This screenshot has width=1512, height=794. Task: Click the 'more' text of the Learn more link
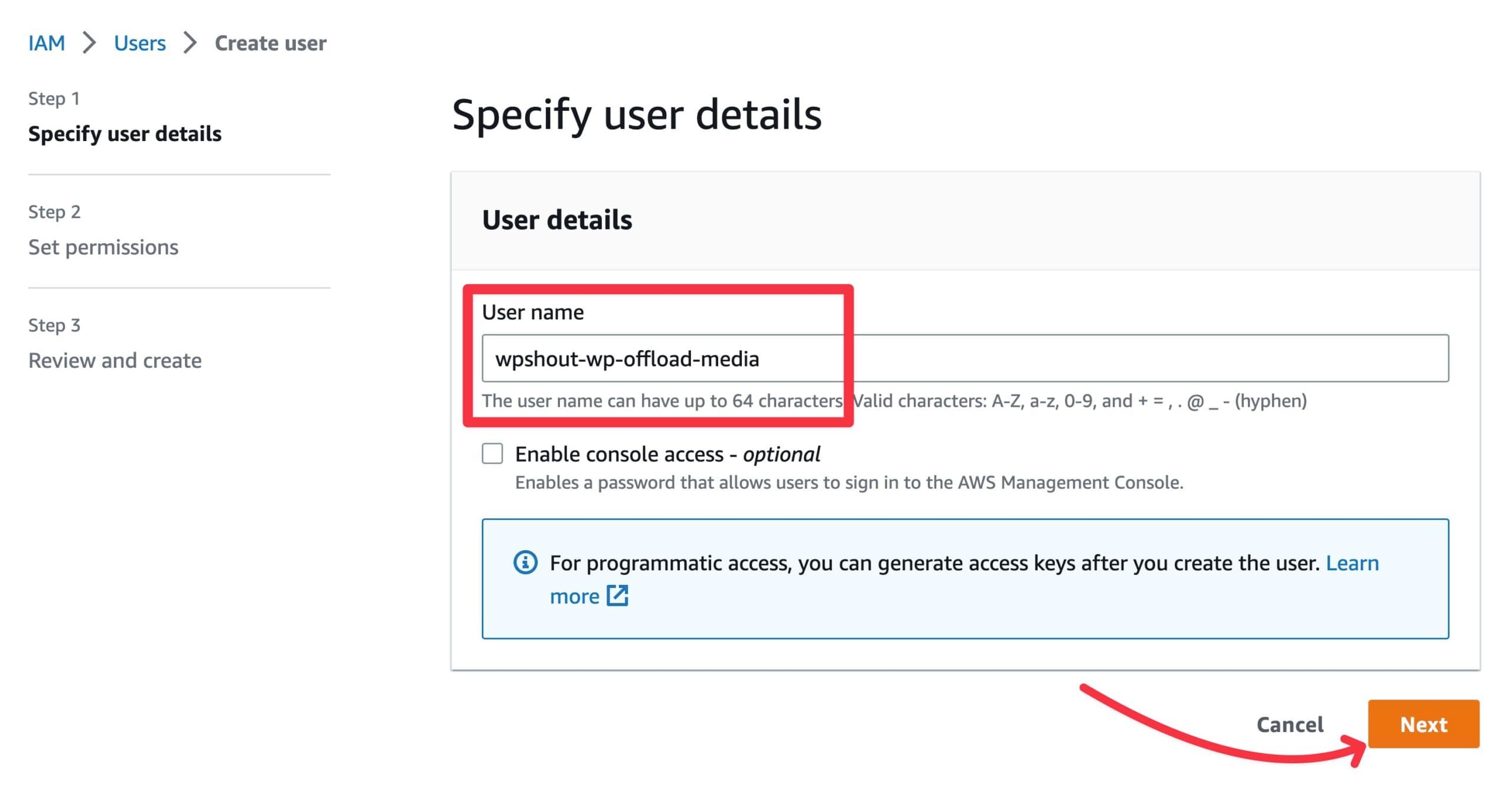pos(574,596)
